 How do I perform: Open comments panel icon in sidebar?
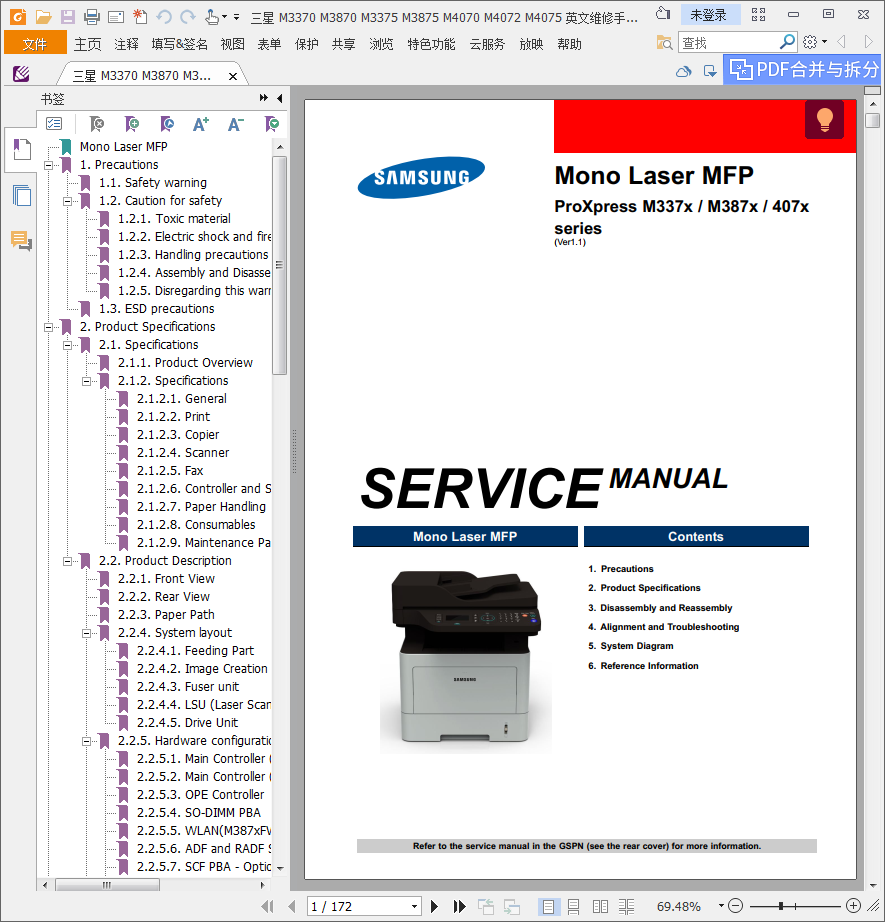point(22,240)
